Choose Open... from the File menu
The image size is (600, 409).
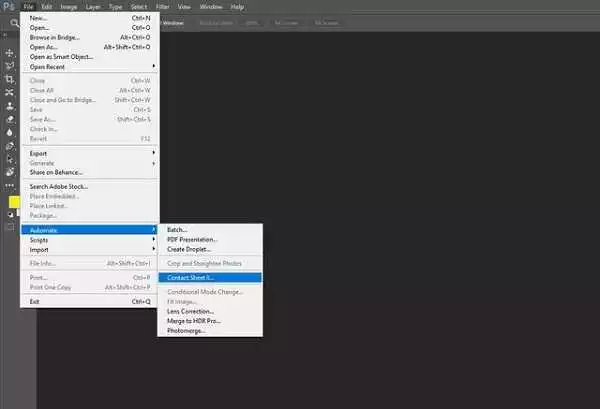coord(90,28)
